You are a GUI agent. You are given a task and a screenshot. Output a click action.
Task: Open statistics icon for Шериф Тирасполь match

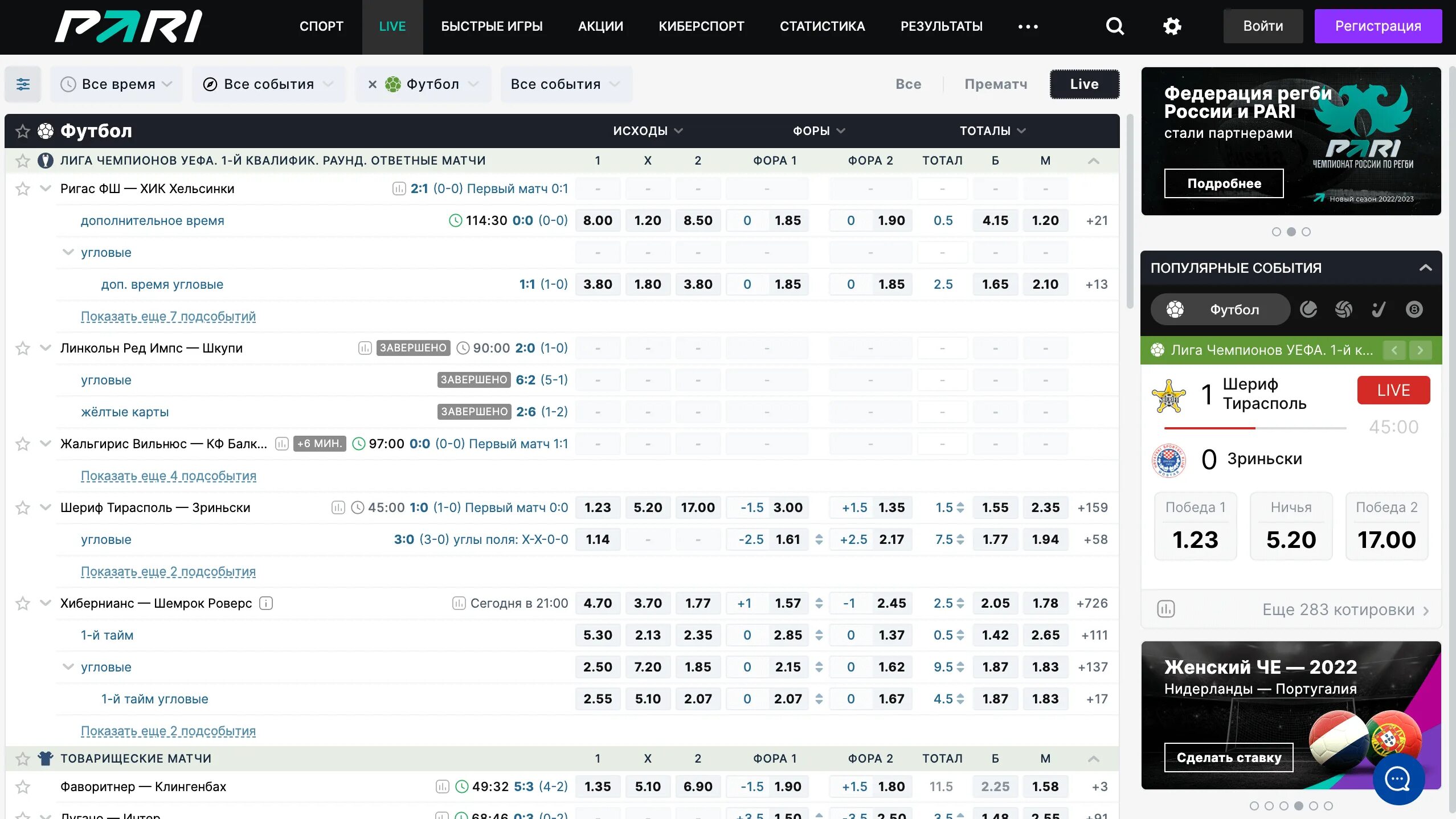point(338,507)
